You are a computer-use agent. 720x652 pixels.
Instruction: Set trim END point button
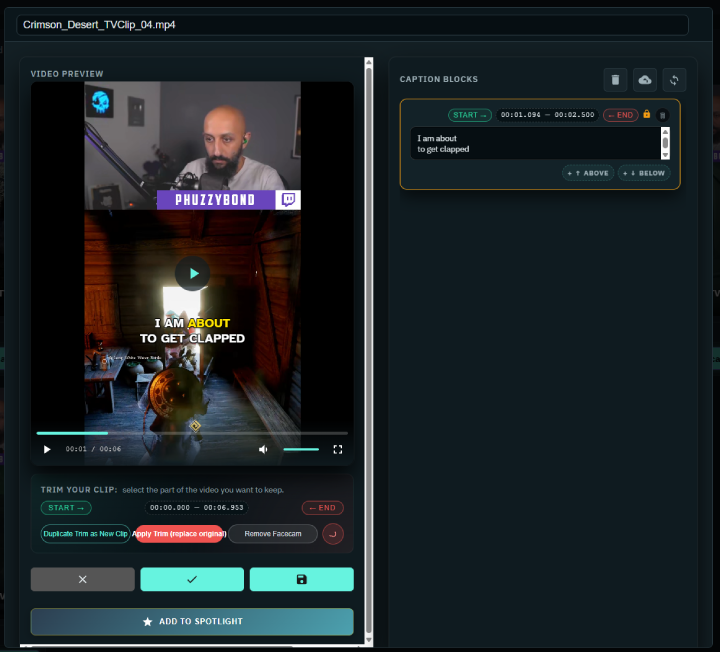[x=323, y=508]
